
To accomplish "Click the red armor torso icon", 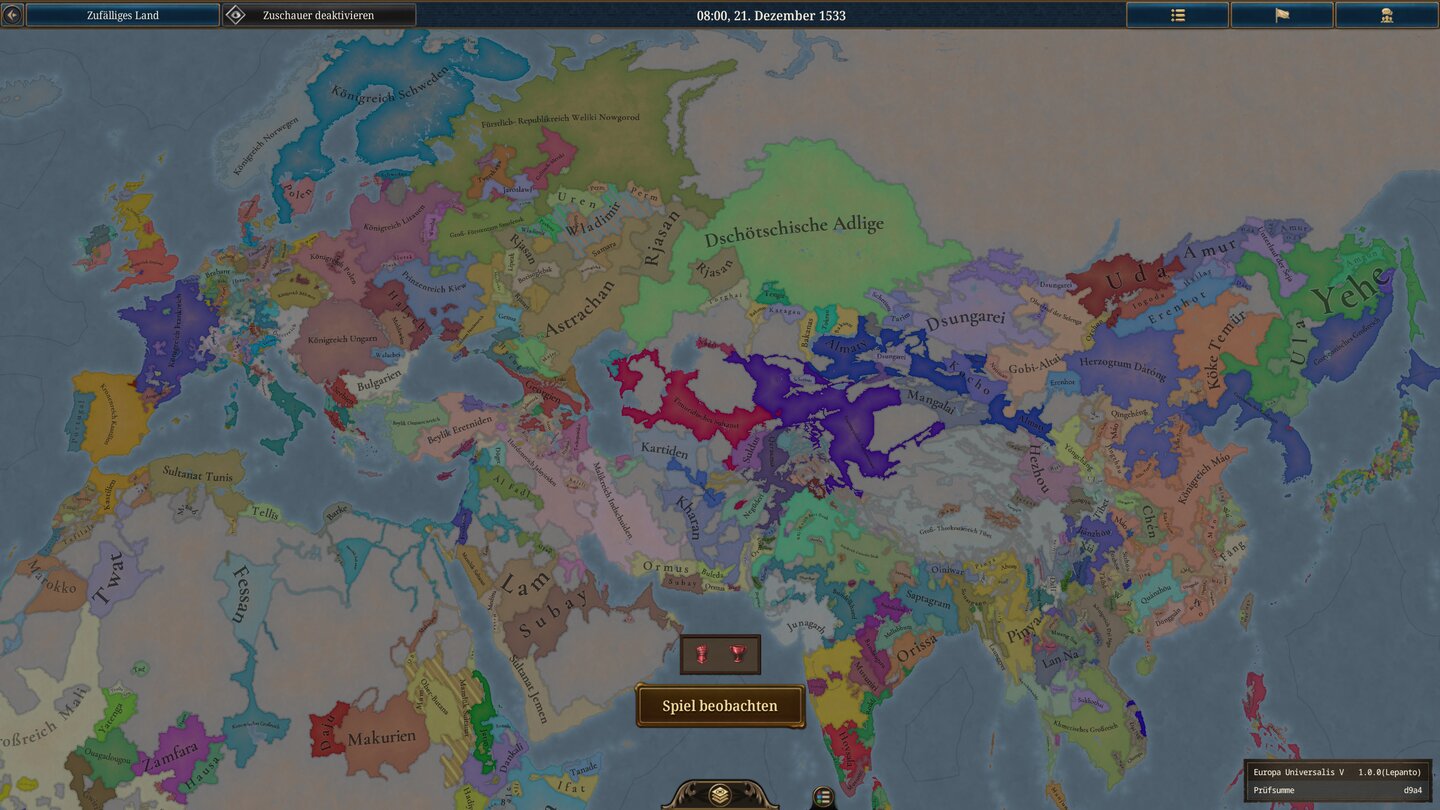I will tap(701, 654).
